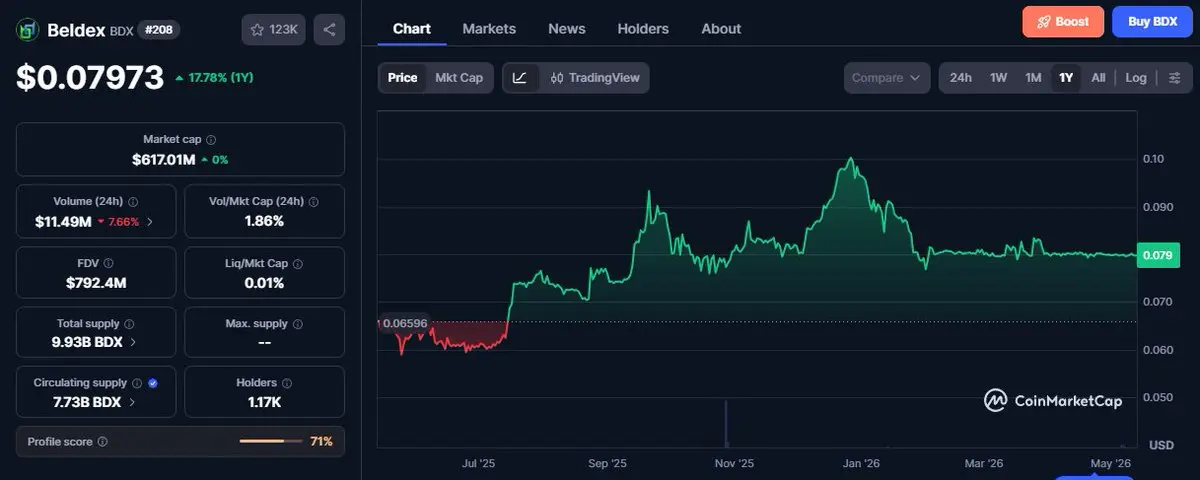The height and width of the screenshot is (480, 1200).
Task: Open the Compare dropdown
Action: 887,78
